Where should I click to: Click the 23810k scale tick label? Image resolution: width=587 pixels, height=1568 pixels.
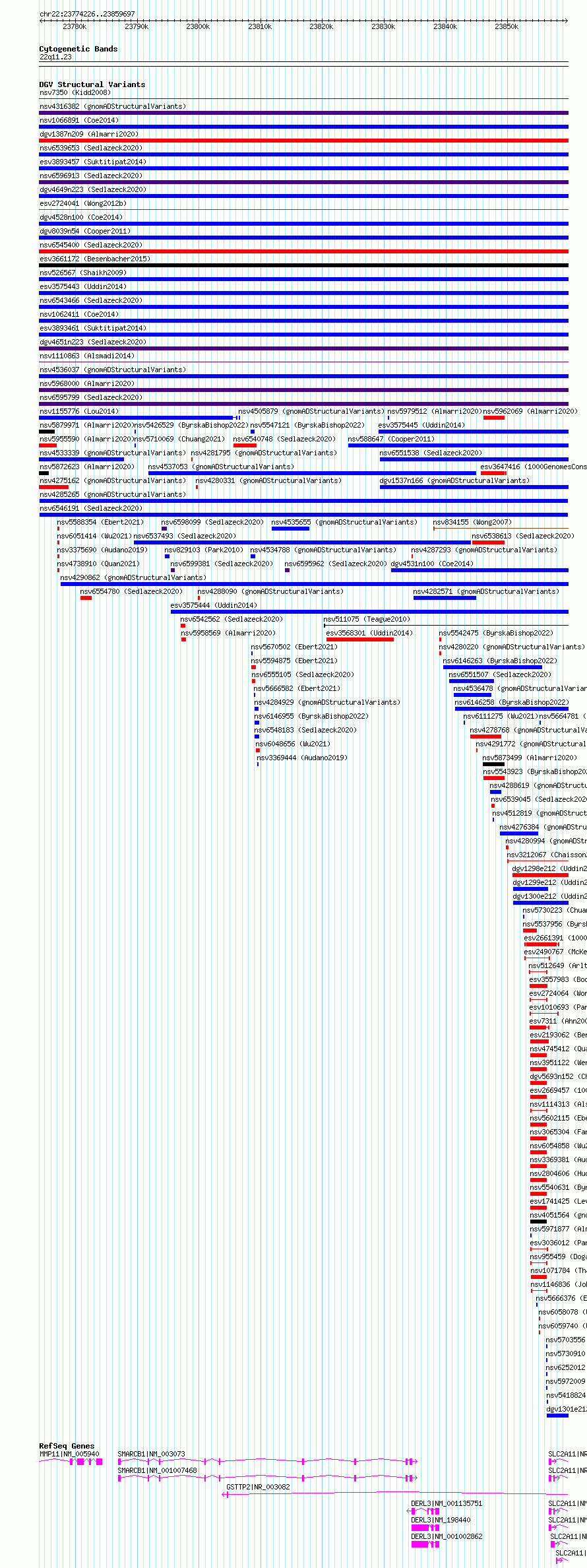[x=260, y=26]
